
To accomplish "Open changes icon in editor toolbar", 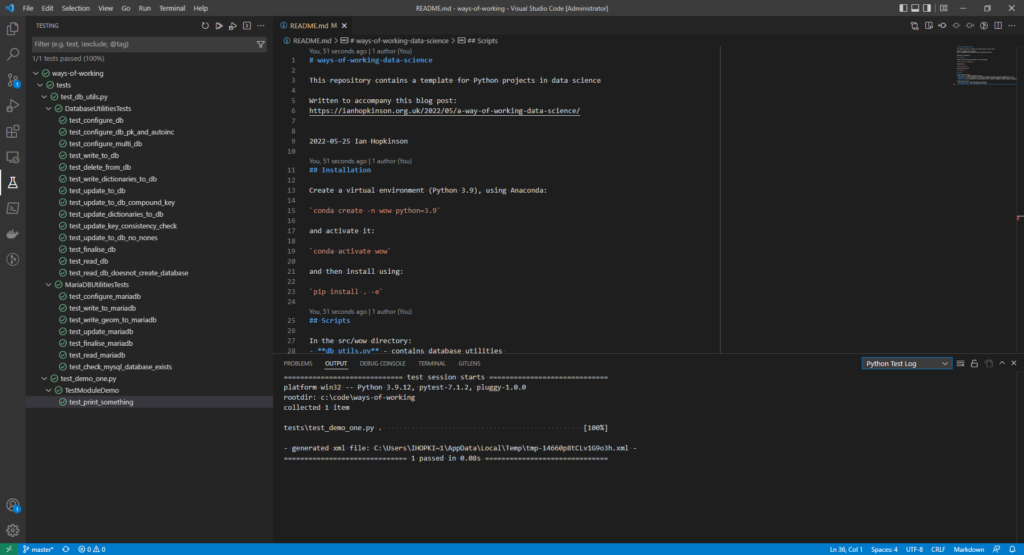I will (x=914, y=26).
